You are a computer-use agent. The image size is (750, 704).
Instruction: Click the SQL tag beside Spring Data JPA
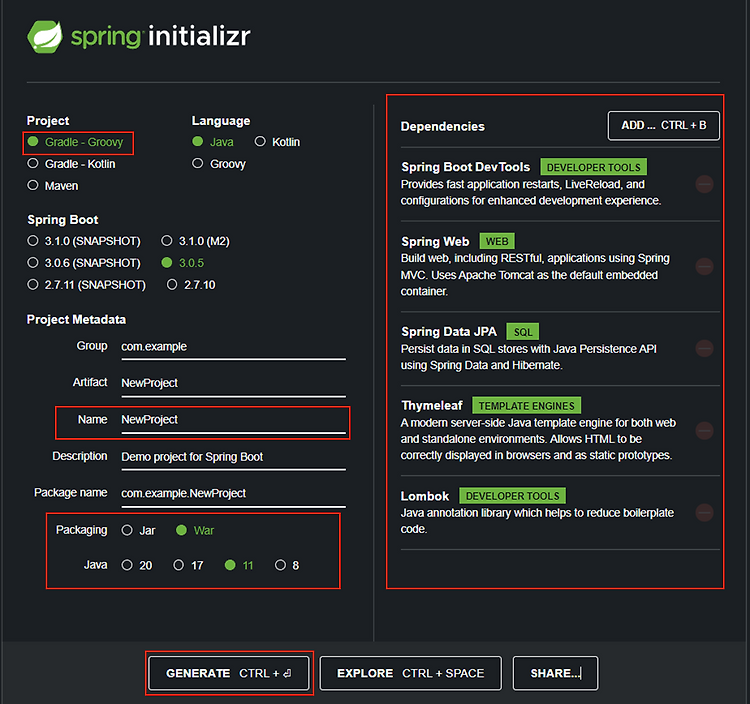tap(523, 332)
